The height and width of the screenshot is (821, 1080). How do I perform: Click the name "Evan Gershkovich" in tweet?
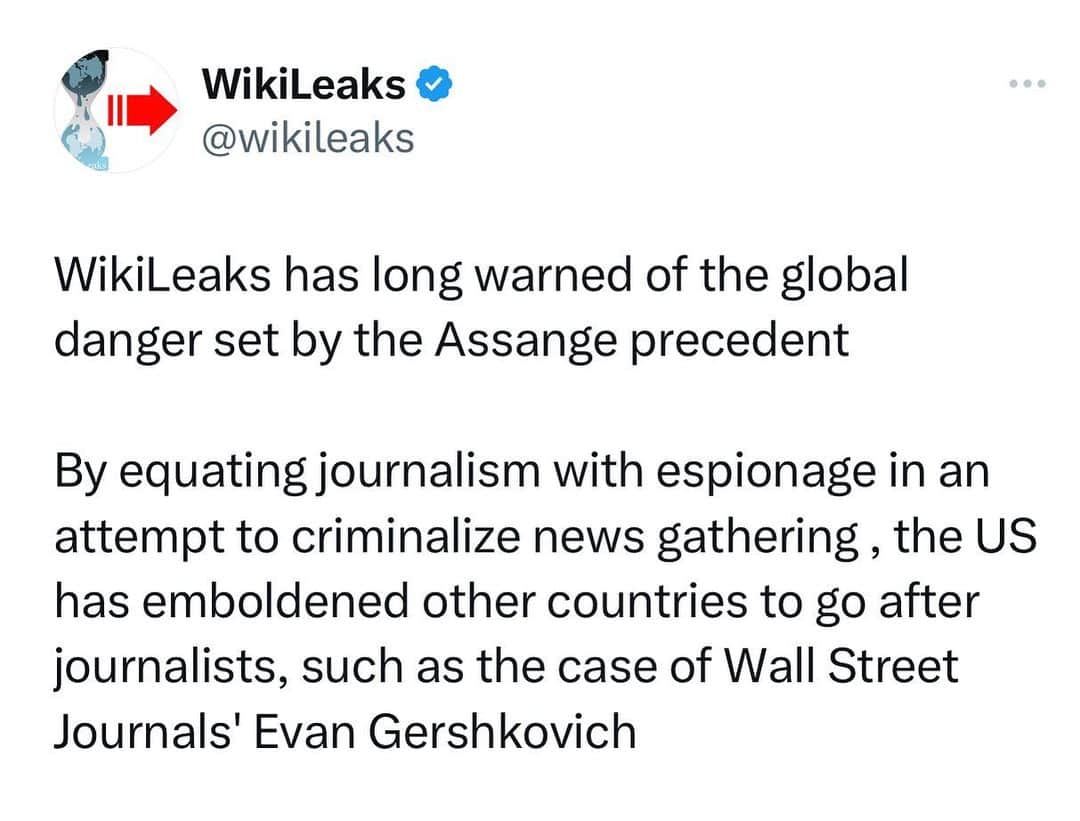tap(445, 731)
